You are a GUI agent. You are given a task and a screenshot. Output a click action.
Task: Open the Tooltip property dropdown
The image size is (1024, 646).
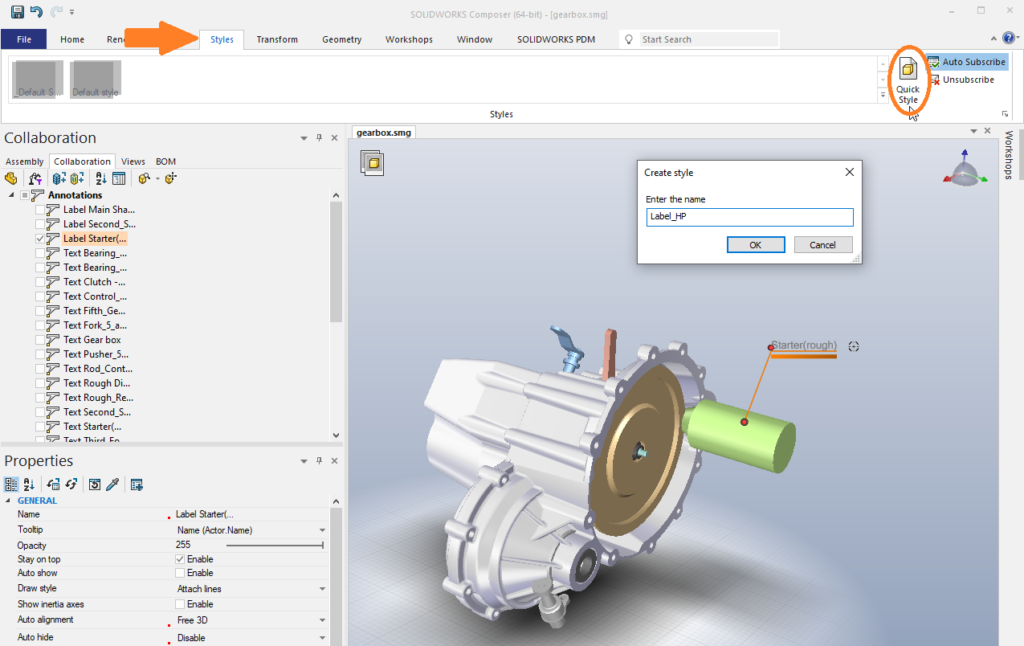click(322, 530)
